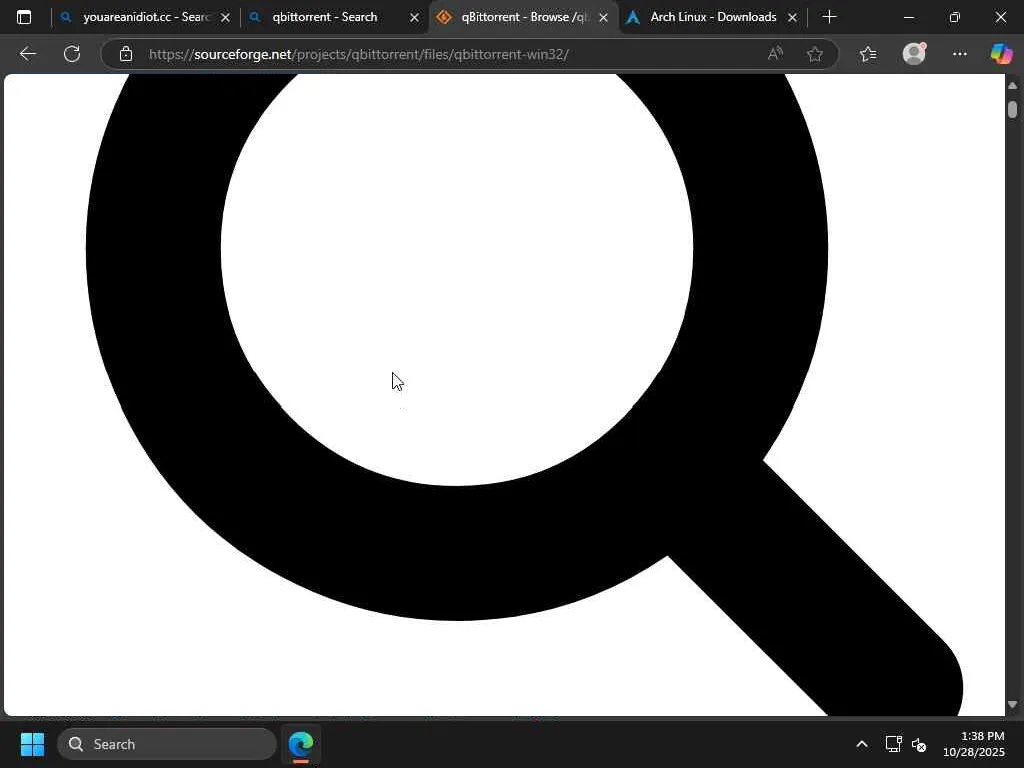The width and height of the screenshot is (1024, 768).
Task: Switch to the Arch Linux - Downloads tab
Action: (x=713, y=17)
